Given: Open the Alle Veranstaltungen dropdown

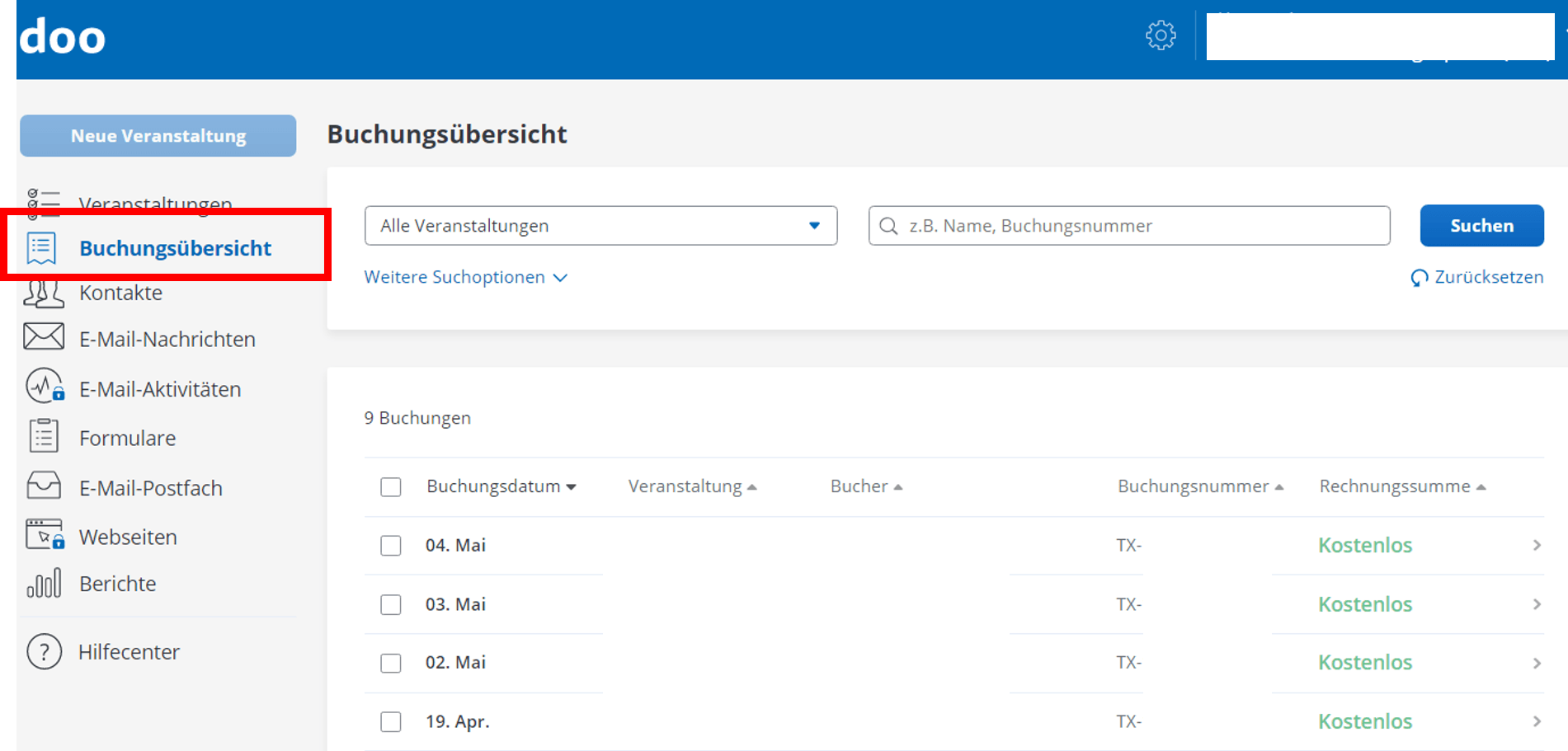Looking at the screenshot, I should click(x=600, y=226).
